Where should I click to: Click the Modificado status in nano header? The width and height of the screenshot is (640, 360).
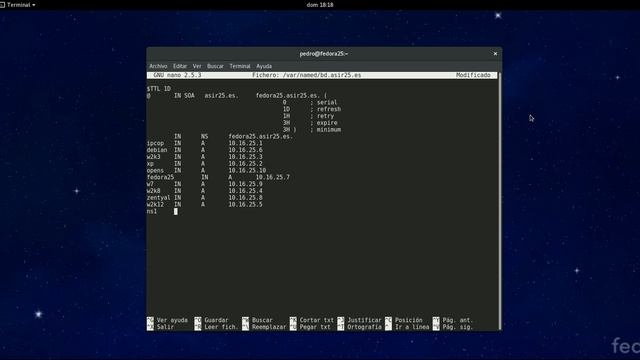473,75
